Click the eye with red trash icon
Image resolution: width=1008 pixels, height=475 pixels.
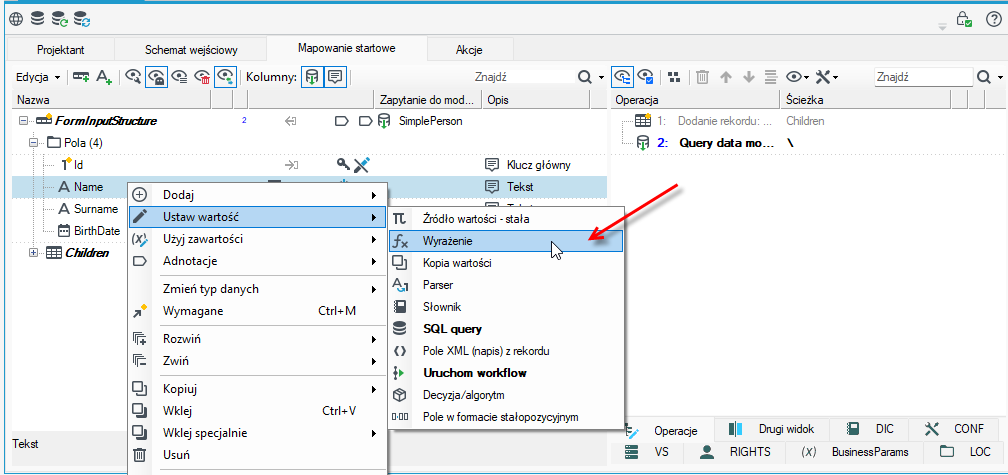coord(202,76)
